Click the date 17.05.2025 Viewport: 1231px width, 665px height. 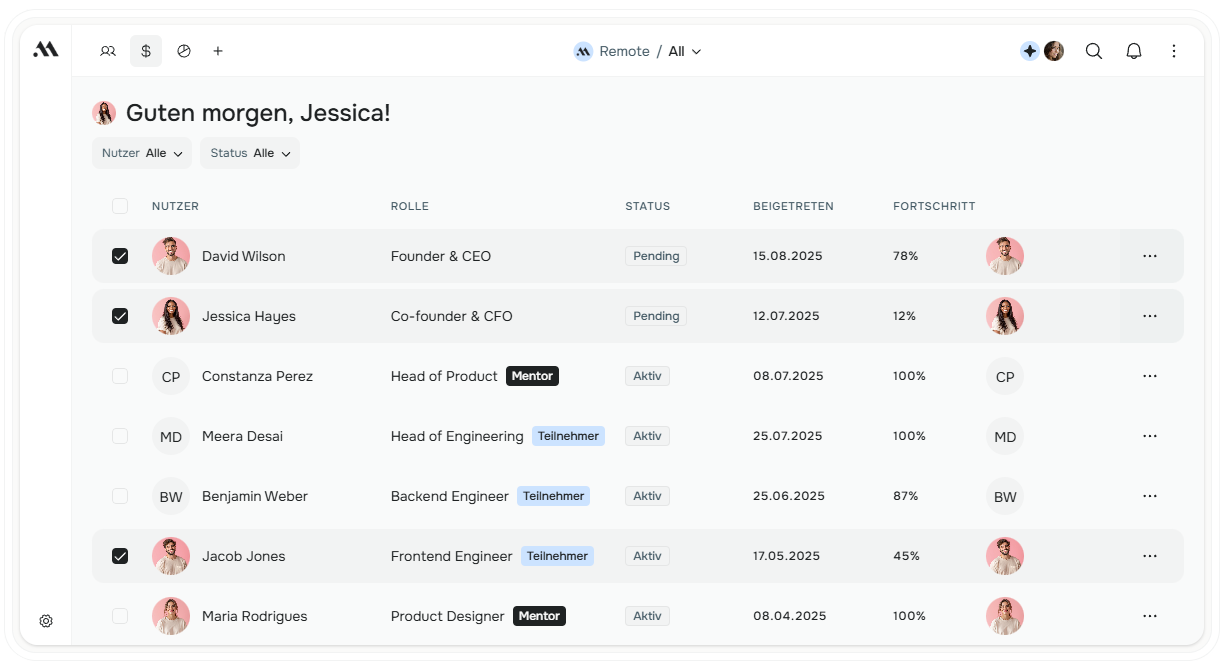787,556
